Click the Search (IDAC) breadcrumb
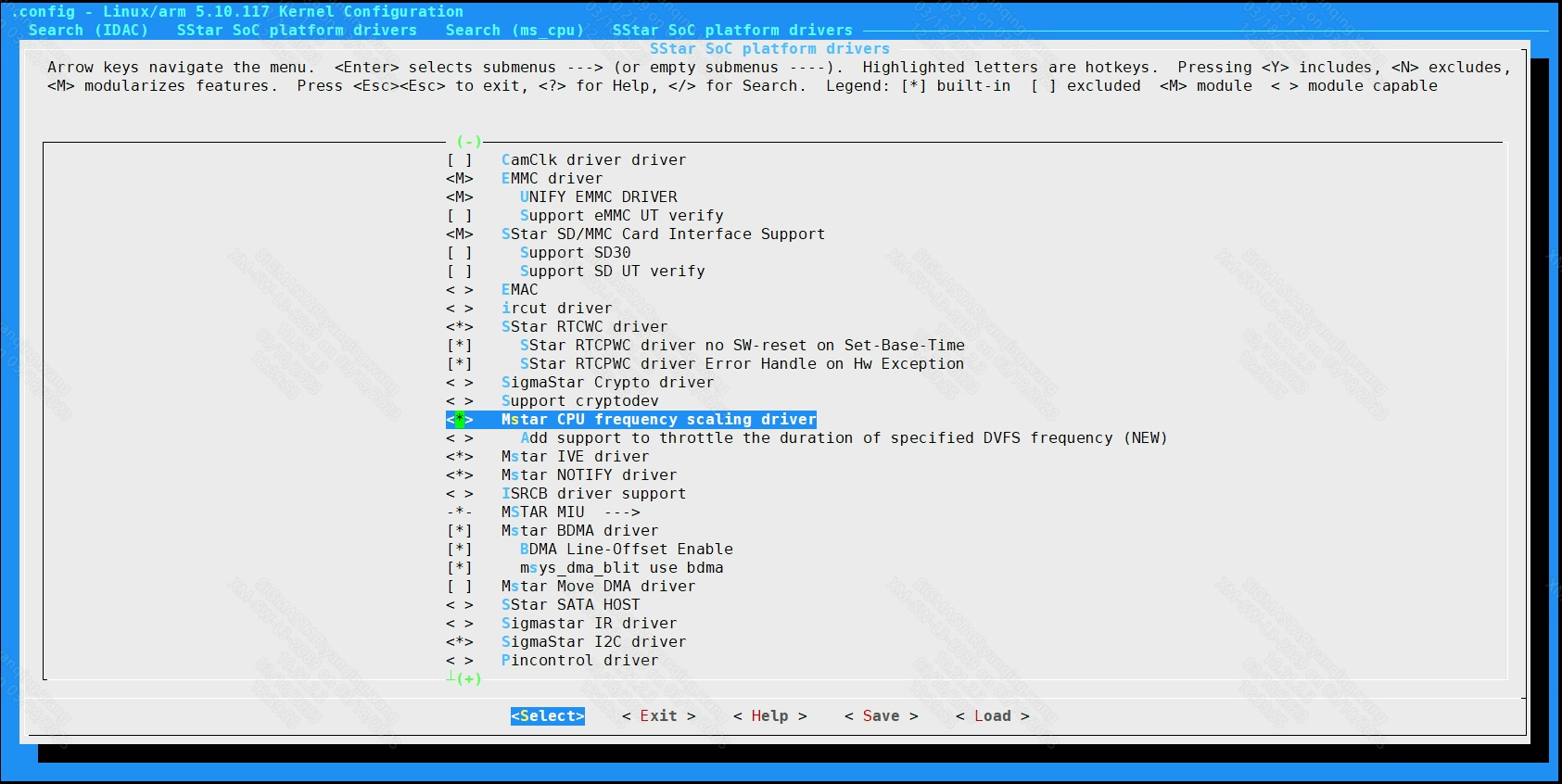 (x=88, y=30)
